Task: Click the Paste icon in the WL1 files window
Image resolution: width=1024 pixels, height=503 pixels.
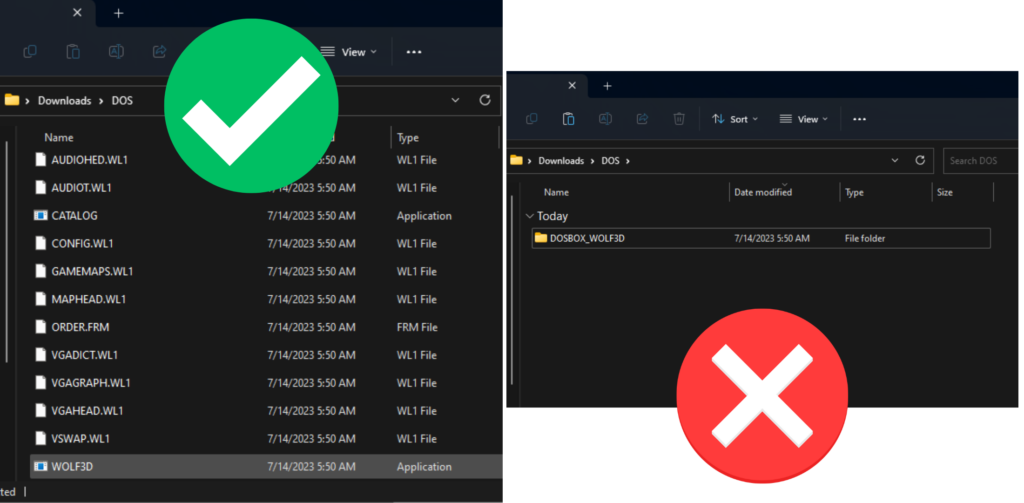Action: tap(73, 52)
